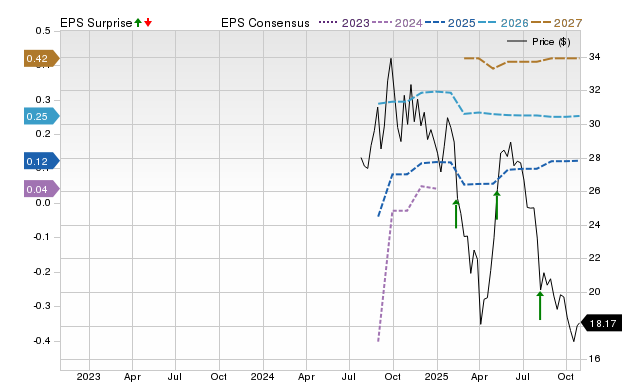Click the green surprise arrow near May 2025
This screenshot has height=382, width=640.
(x=497, y=205)
